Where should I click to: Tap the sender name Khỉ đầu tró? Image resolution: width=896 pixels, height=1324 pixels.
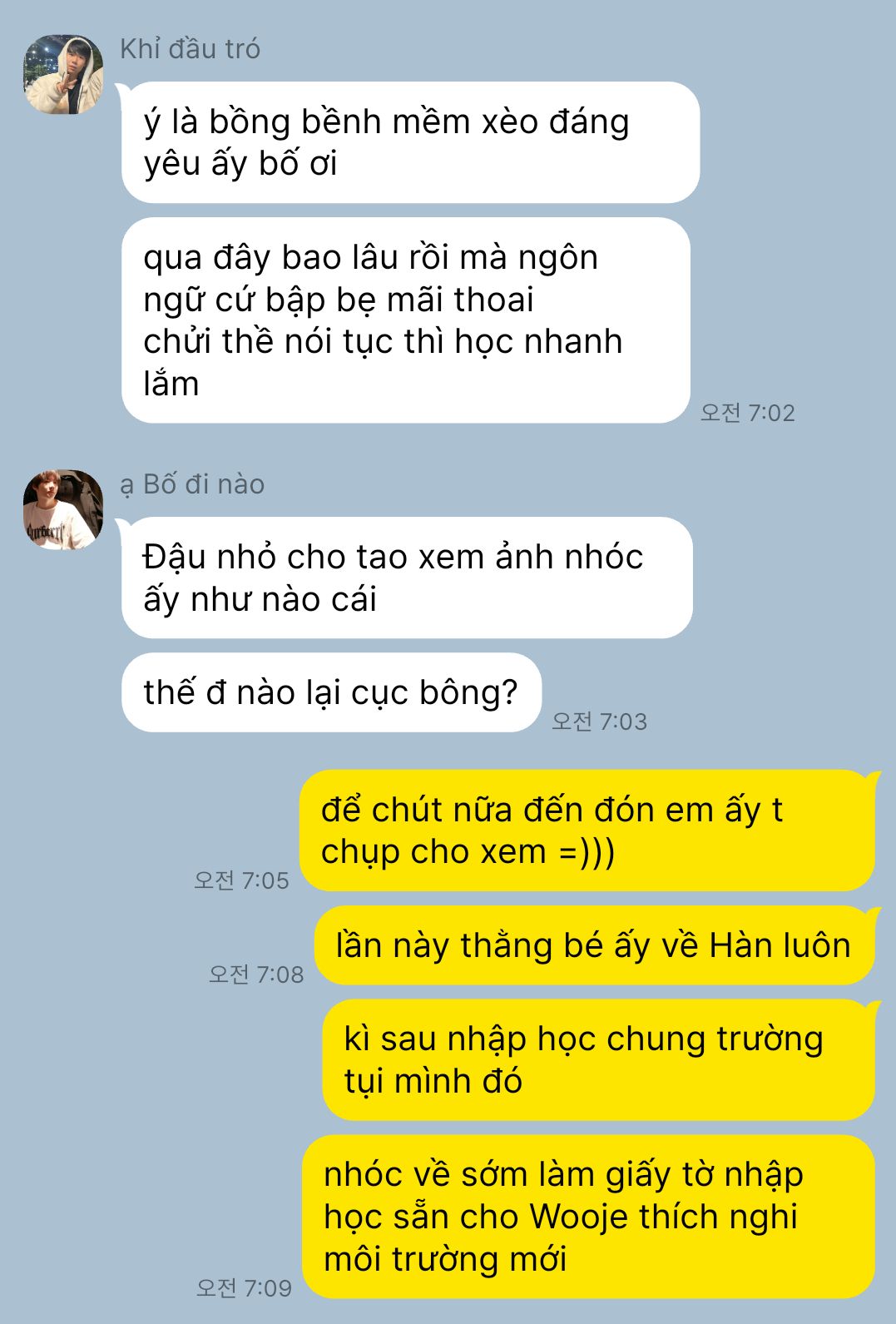click(x=190, y=49)
